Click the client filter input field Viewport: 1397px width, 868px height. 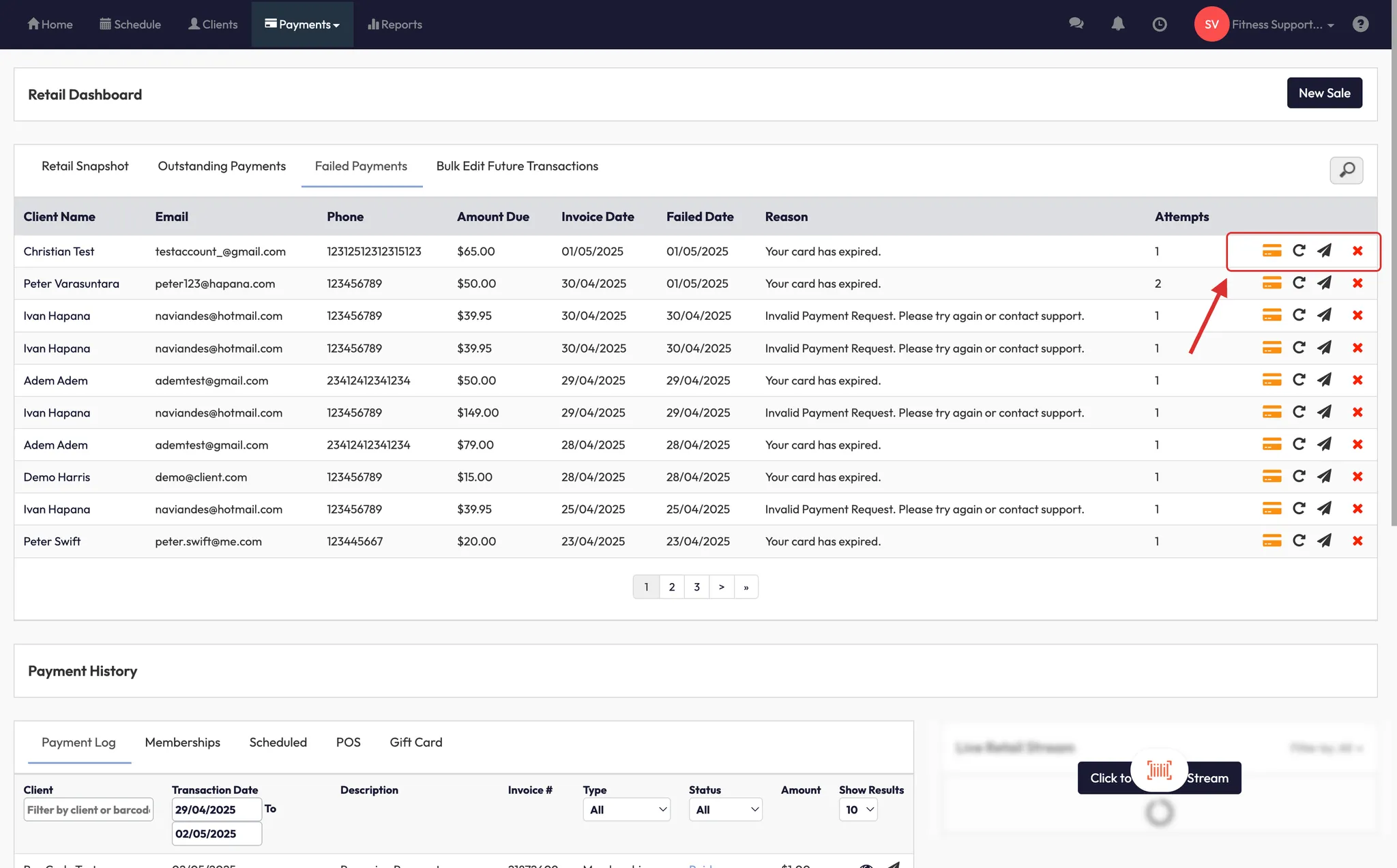pos(88,809)
